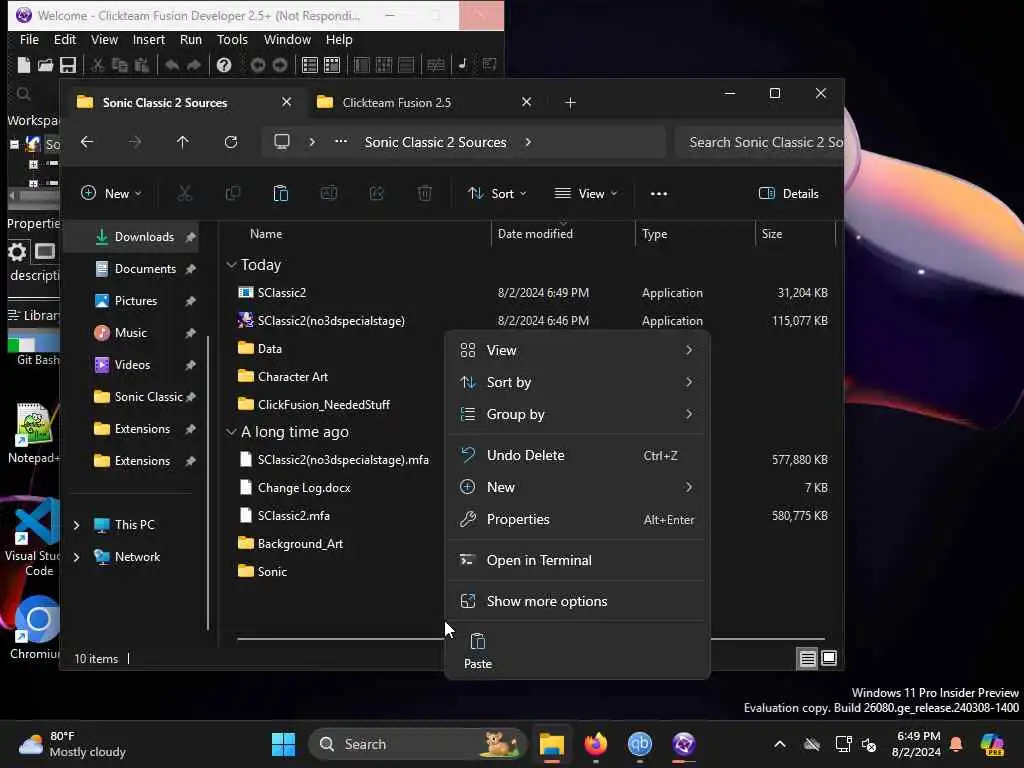The image size is (1024, 768).
Task: Click the Save floppy icon in Clickteam Fusion
Action: coord(68,65)
